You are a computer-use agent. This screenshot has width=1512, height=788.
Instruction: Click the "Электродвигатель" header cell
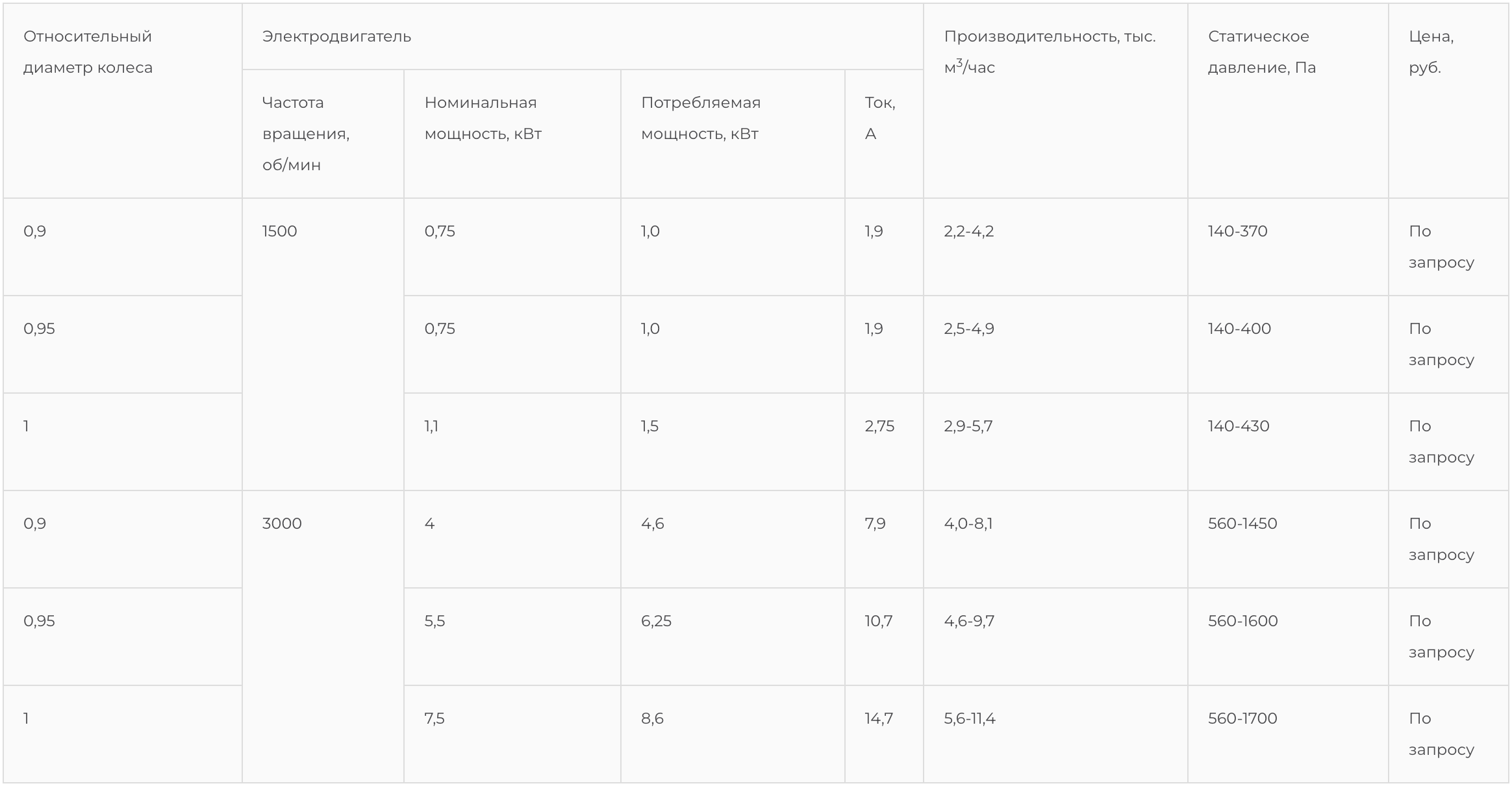click(336, 36)
